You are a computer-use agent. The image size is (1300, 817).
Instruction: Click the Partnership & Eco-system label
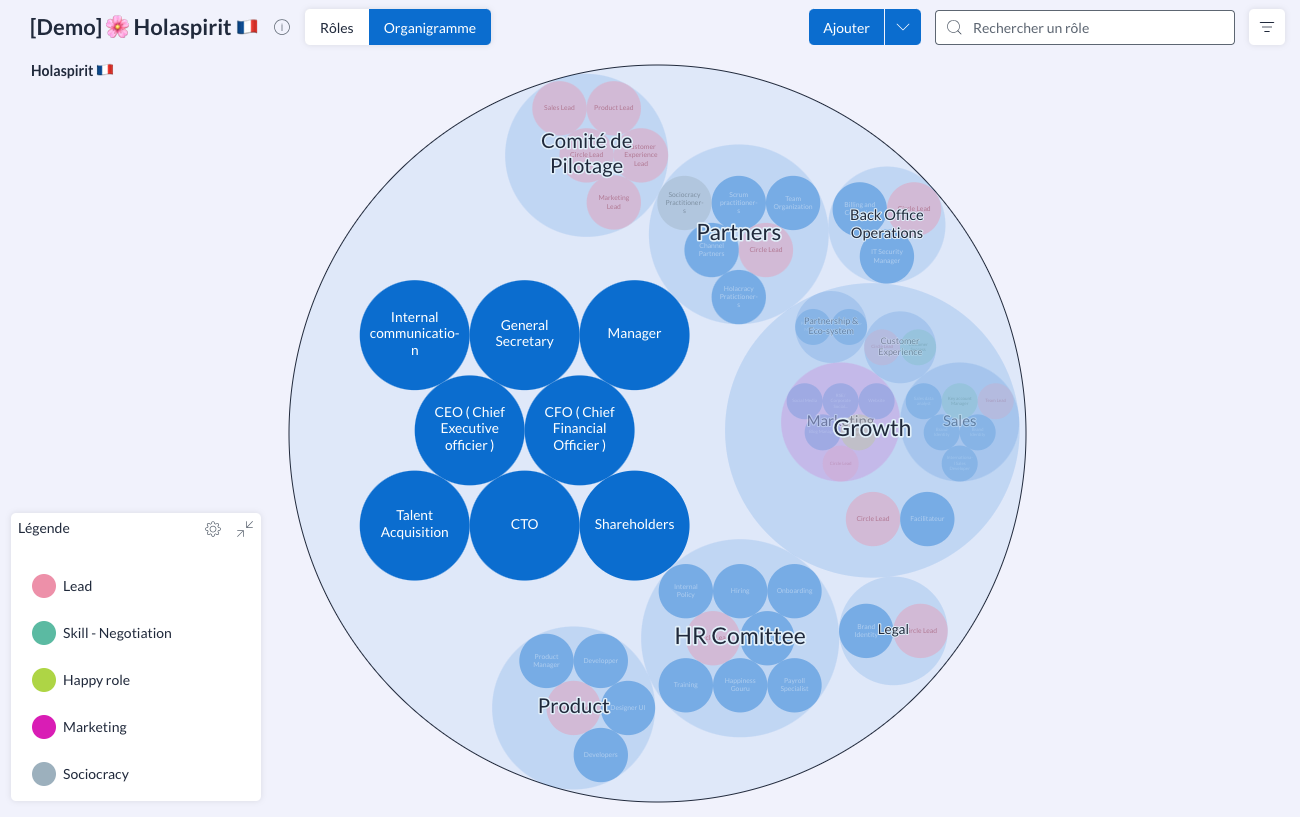[x=831, y=326]
